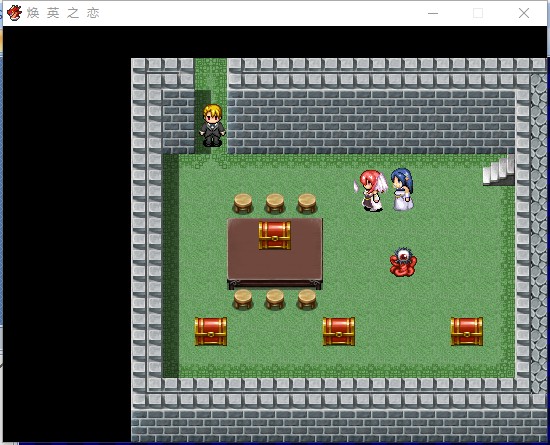Click the top-left wooden stool
The height and width of the screenshot is (445, 550).
(243, 203)
